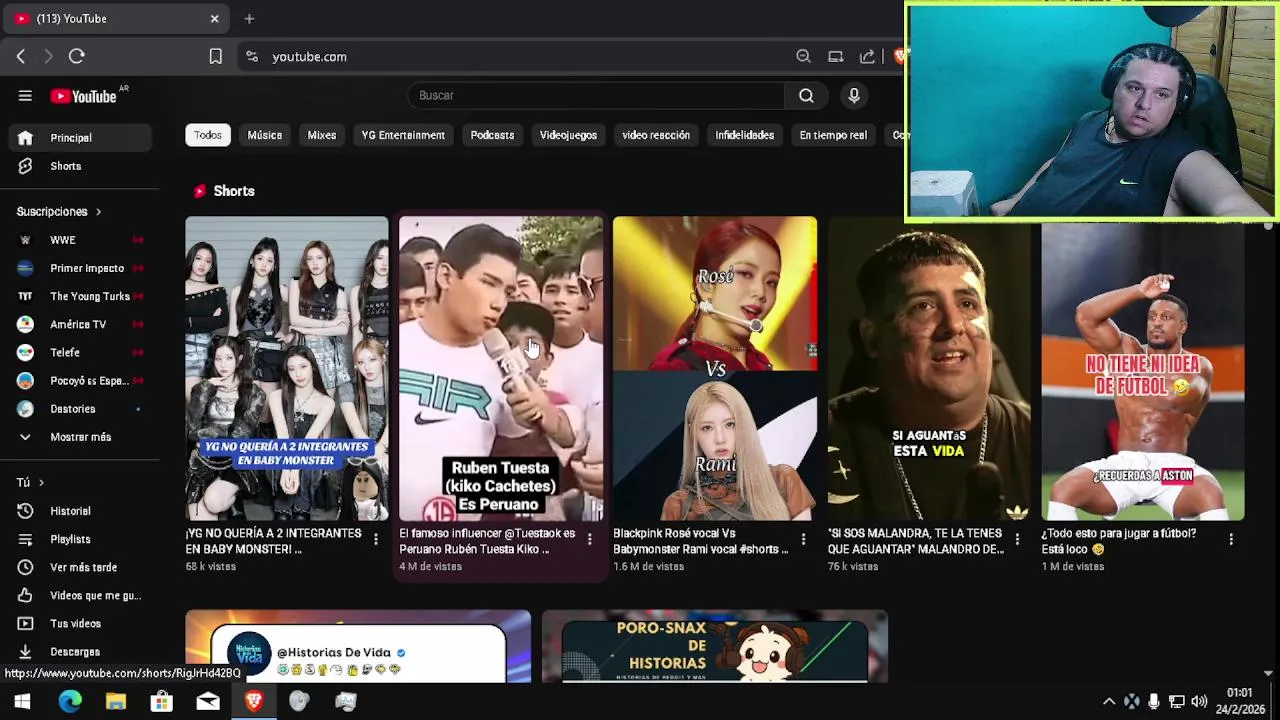Go back with the browser back arrow
Screen dimensions: 1280x720
[20, 57]
